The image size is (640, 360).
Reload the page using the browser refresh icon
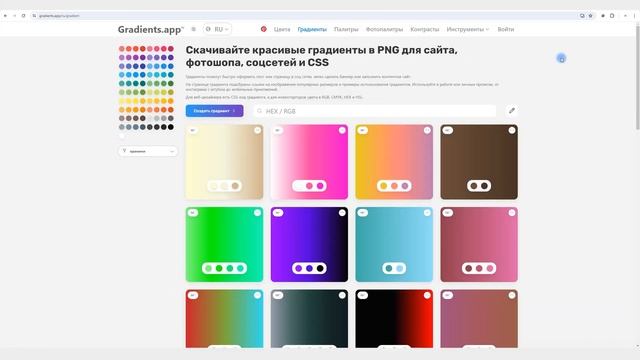24,16
